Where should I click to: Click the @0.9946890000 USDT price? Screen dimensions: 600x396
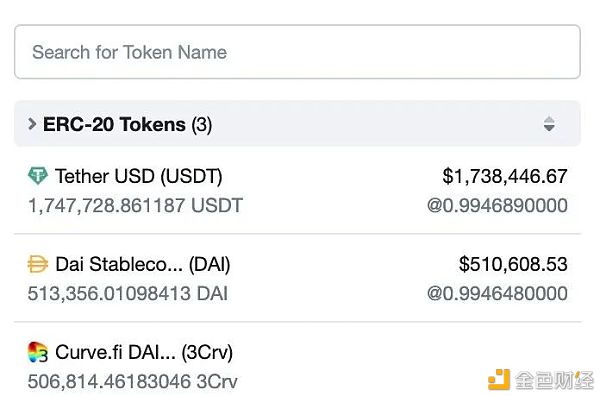tap(497, 205)
